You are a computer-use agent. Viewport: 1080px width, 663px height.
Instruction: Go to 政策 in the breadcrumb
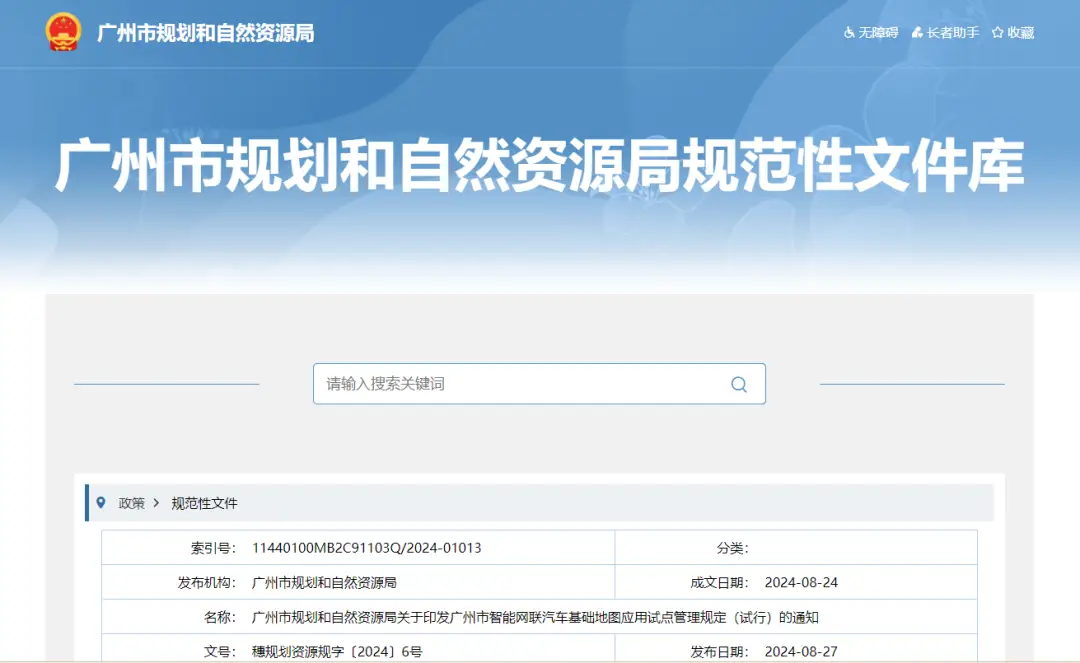tap(131, 503)
